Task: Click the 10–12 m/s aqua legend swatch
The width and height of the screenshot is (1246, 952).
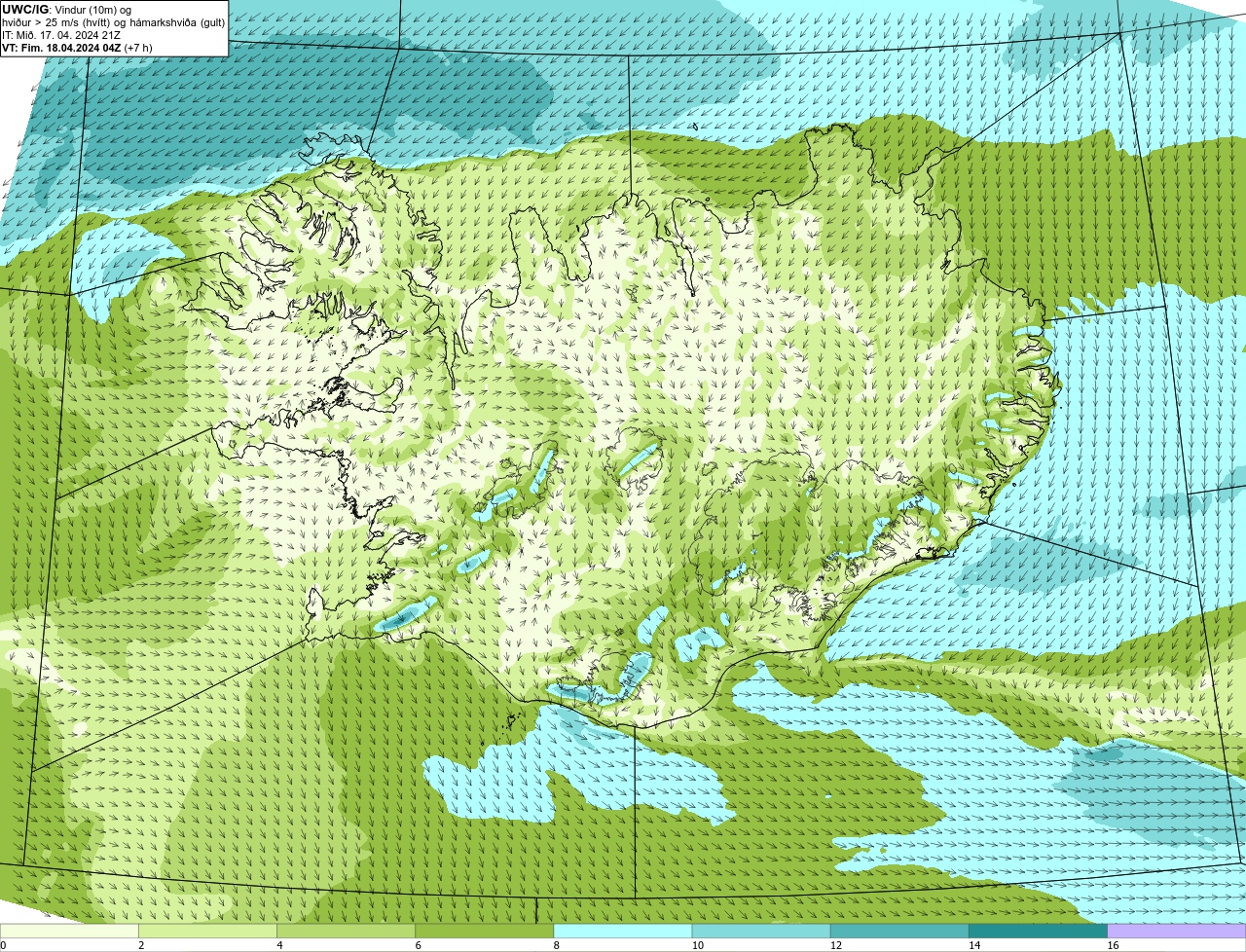Action: [761, 931]
